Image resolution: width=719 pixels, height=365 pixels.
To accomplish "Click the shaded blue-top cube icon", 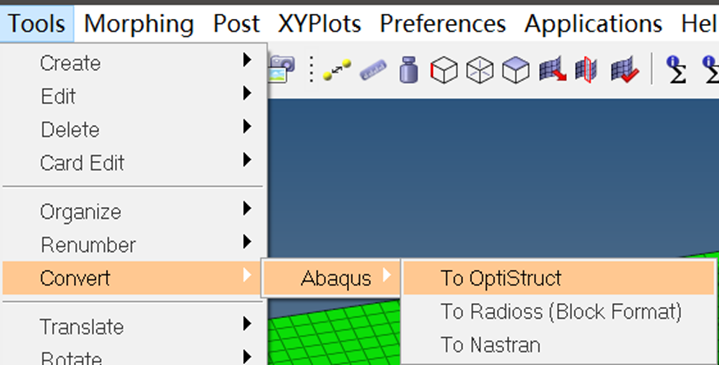I will (x=515, y=70).
